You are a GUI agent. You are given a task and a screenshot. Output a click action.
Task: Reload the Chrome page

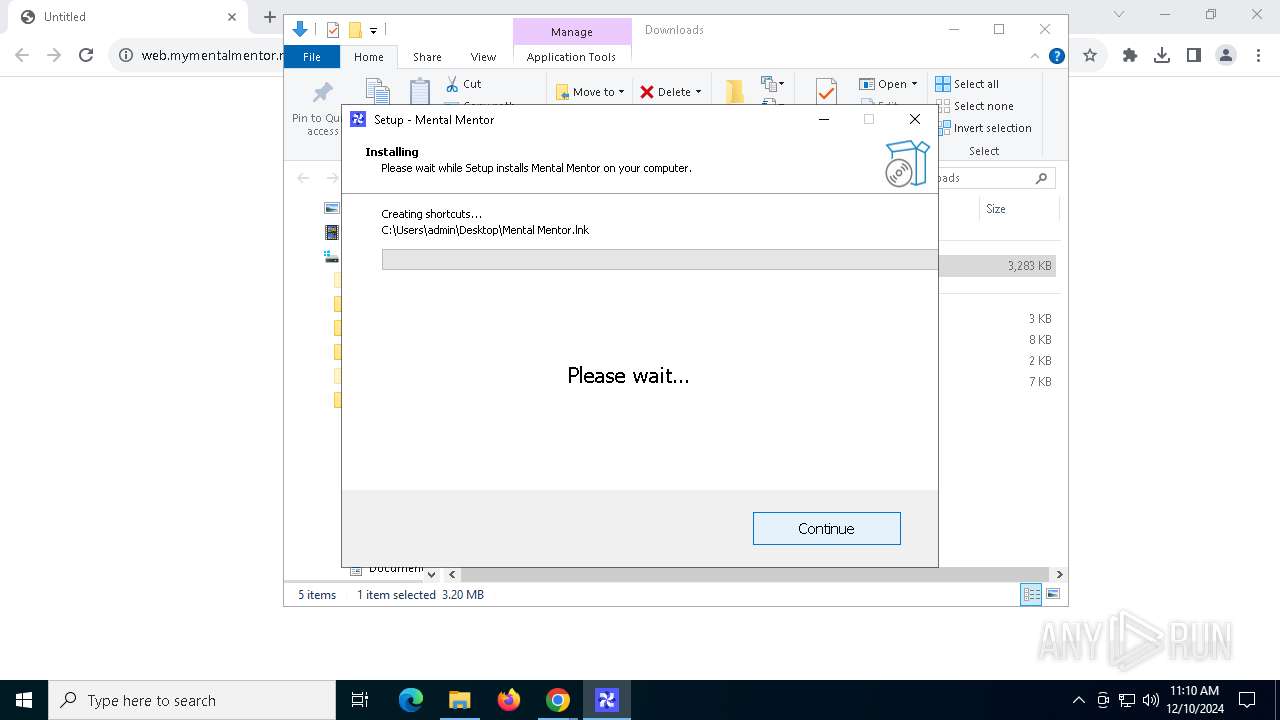(86, 55)
